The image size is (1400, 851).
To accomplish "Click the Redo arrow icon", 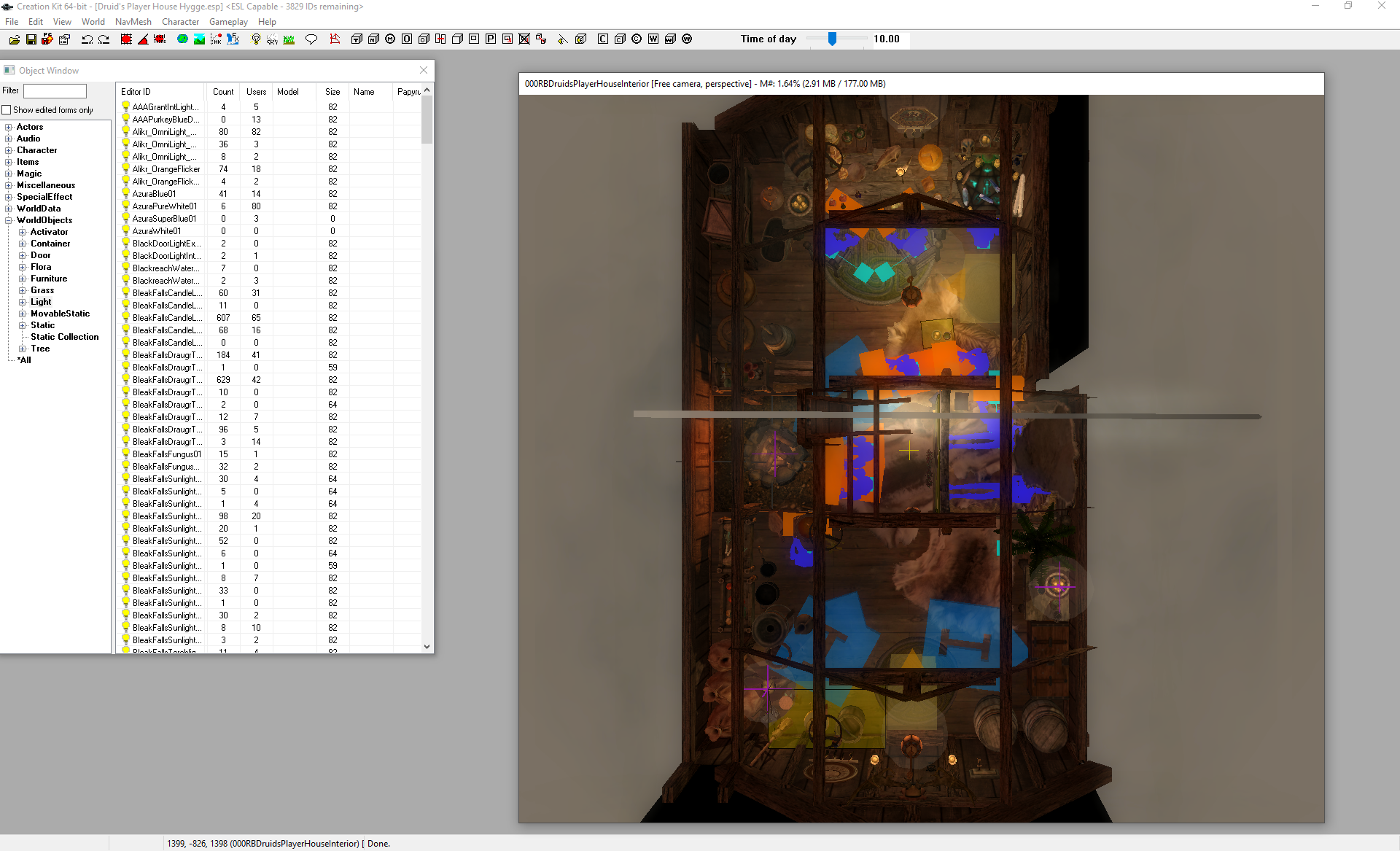I will click(104, 39).
